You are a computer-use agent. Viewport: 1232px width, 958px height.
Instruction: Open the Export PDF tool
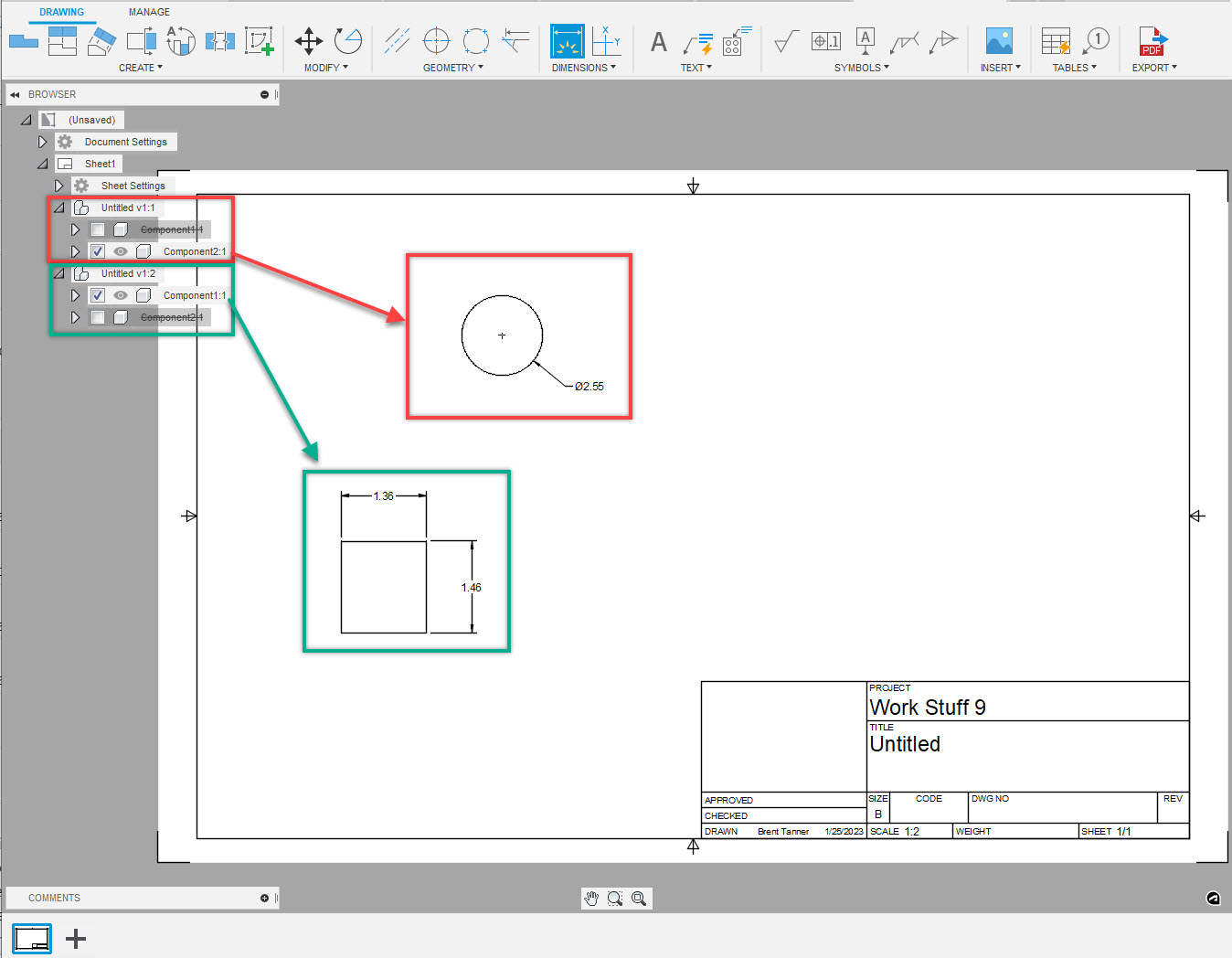tap(1153, 41)
